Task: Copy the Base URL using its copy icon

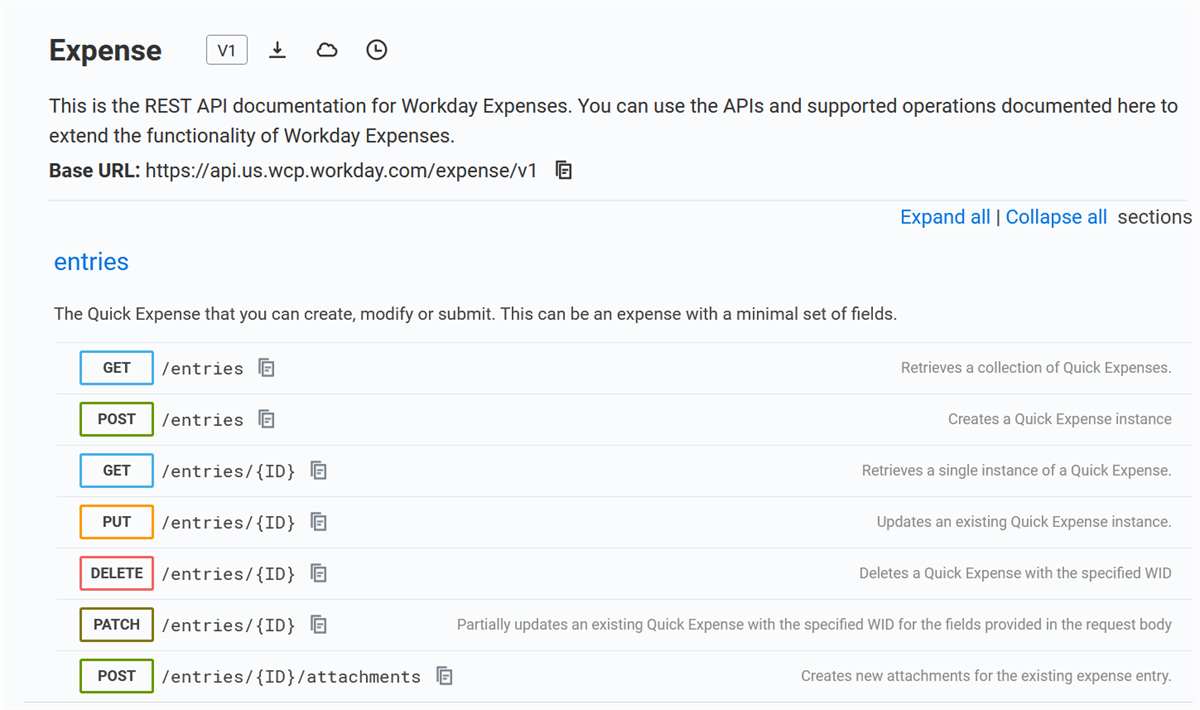Action: pyautogui.click(x=564, y=171)
